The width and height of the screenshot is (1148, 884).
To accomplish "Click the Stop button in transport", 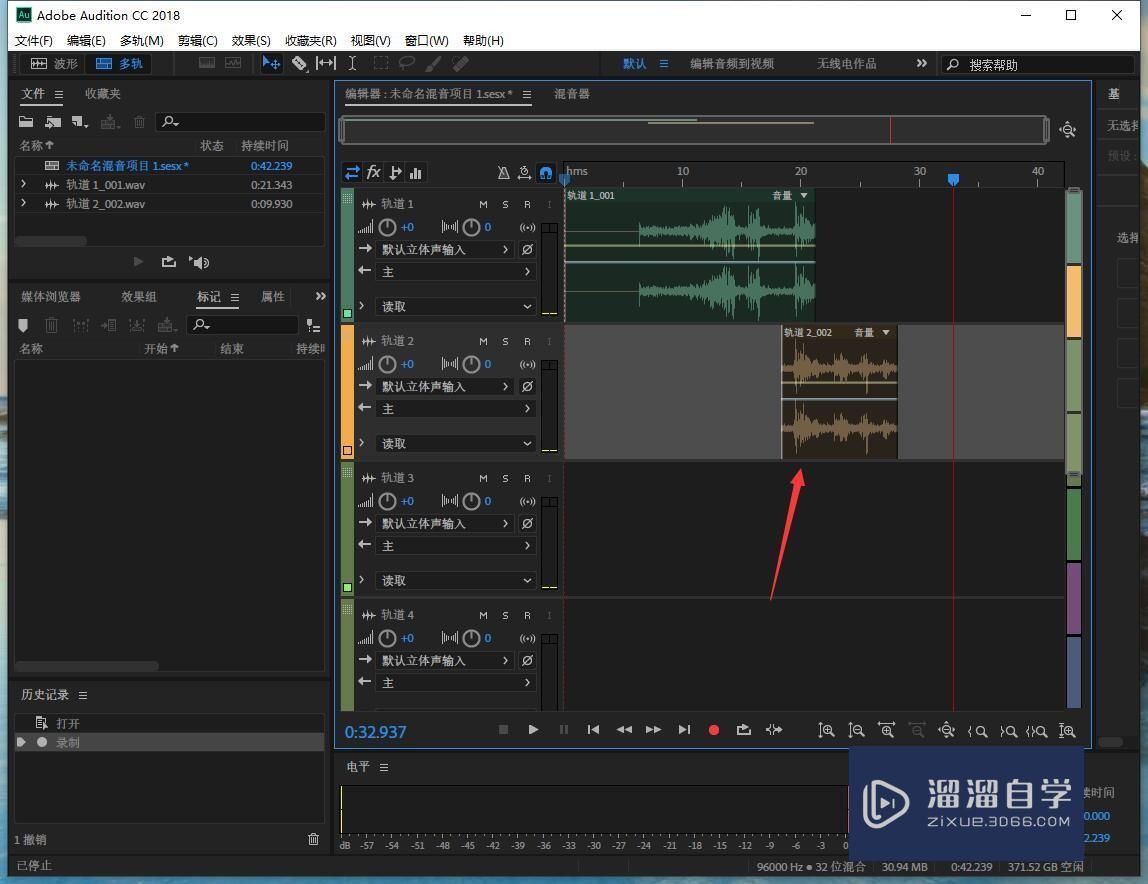I will tap(503, 729).
